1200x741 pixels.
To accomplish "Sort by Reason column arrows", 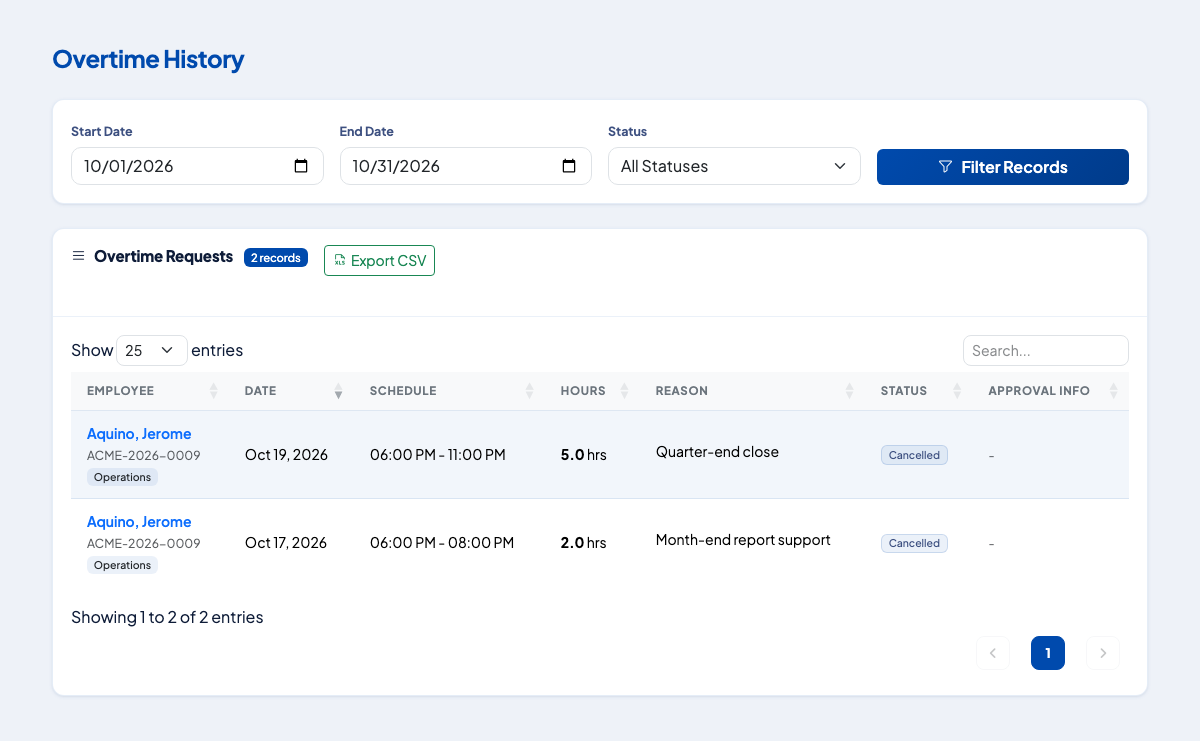I will [849, 391].
